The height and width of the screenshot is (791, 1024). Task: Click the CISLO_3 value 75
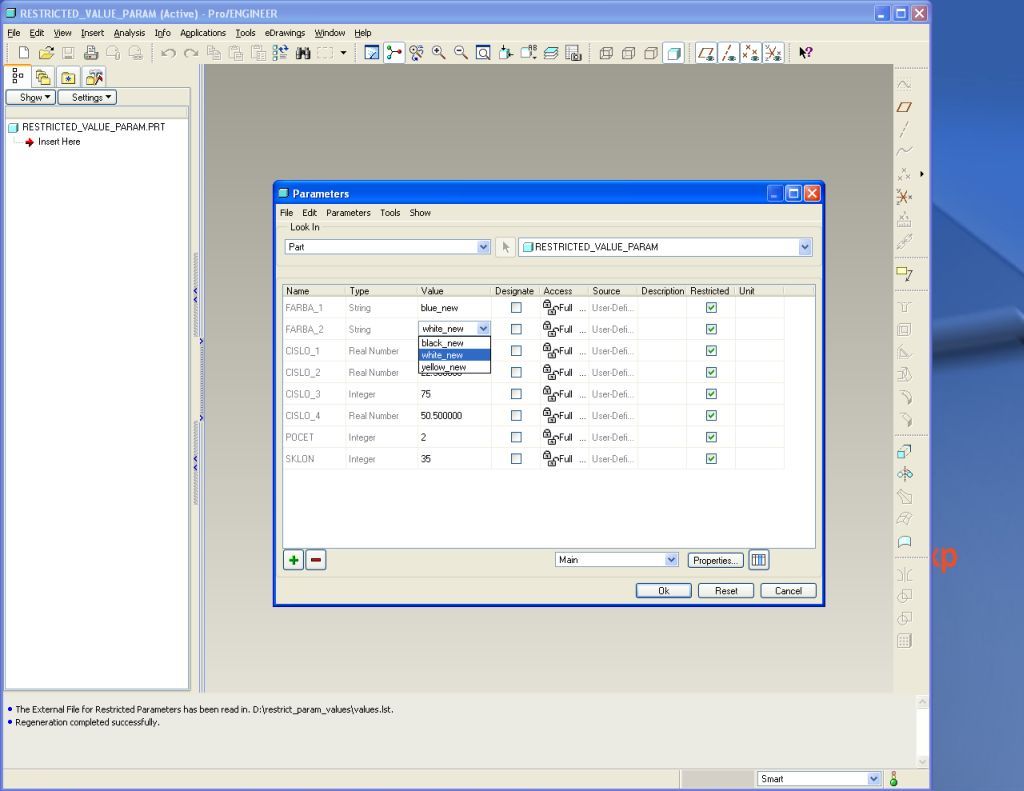click(426, 394)
